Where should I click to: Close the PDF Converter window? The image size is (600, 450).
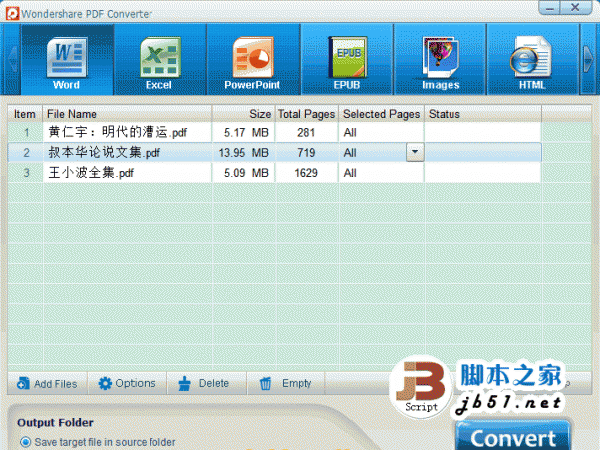click(x=576, y=8)
